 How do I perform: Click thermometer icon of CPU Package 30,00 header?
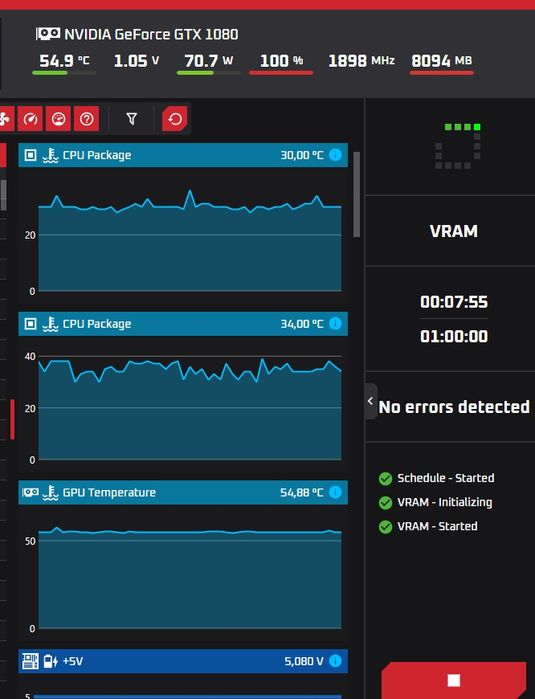pyautogui.click(x=50, y=155)
